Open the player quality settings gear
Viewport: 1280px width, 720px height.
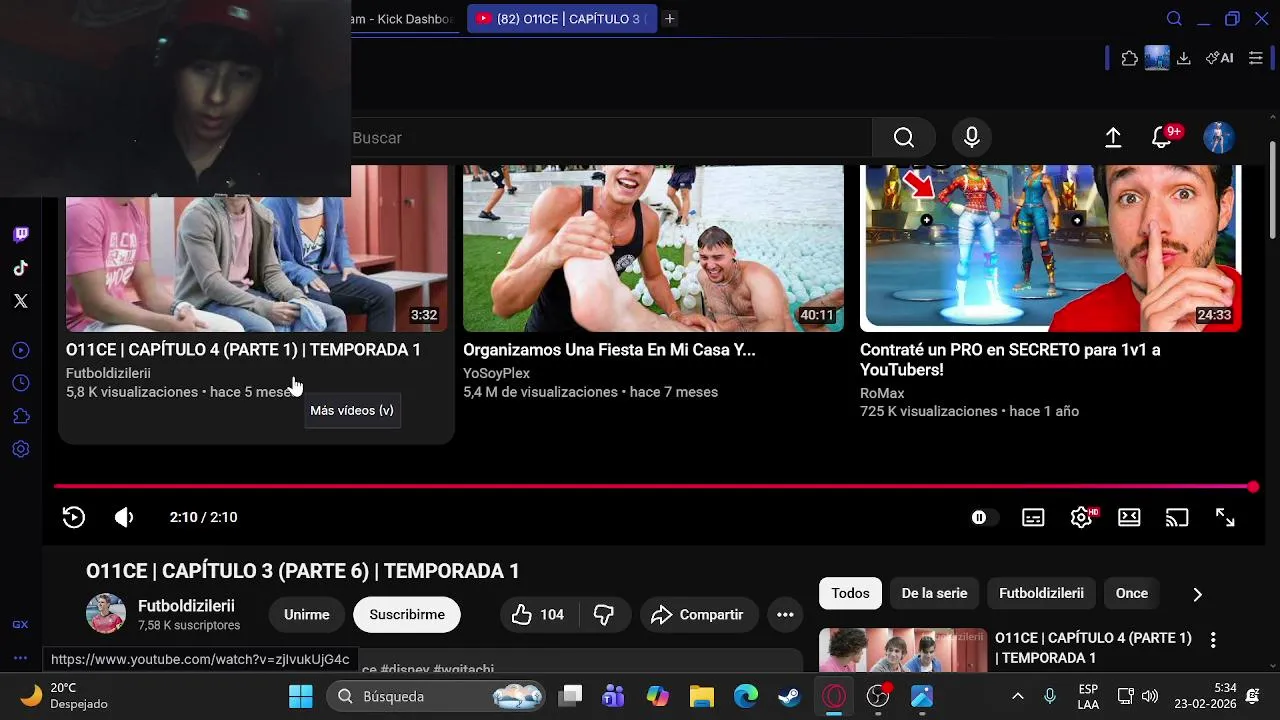click(1081, 517)
